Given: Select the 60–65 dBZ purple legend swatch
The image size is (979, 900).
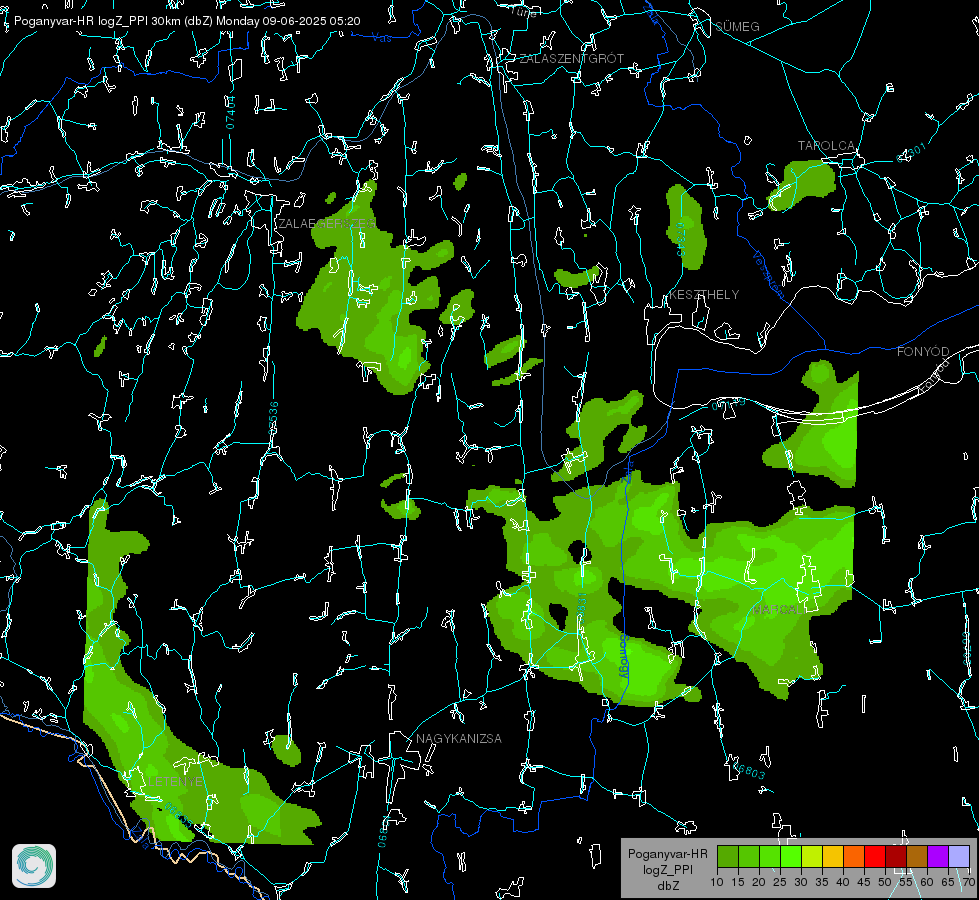Looking at the screenshot, I should (x=938, y=856).
